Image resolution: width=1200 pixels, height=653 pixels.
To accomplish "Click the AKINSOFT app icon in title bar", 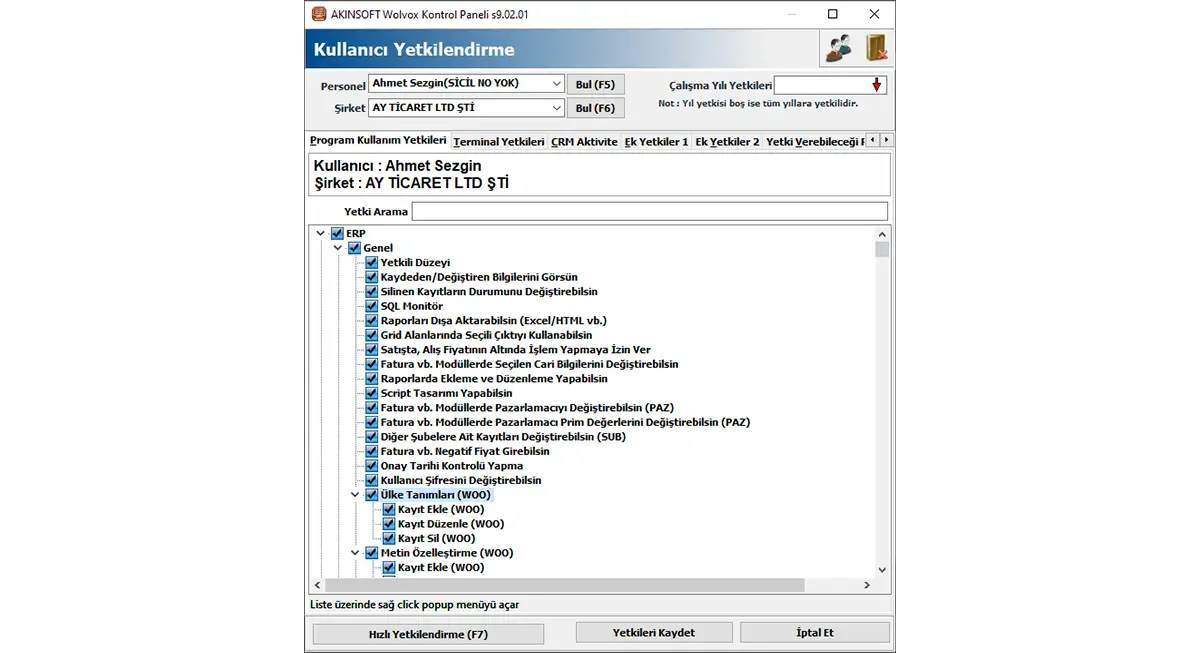I will [318, 14].
